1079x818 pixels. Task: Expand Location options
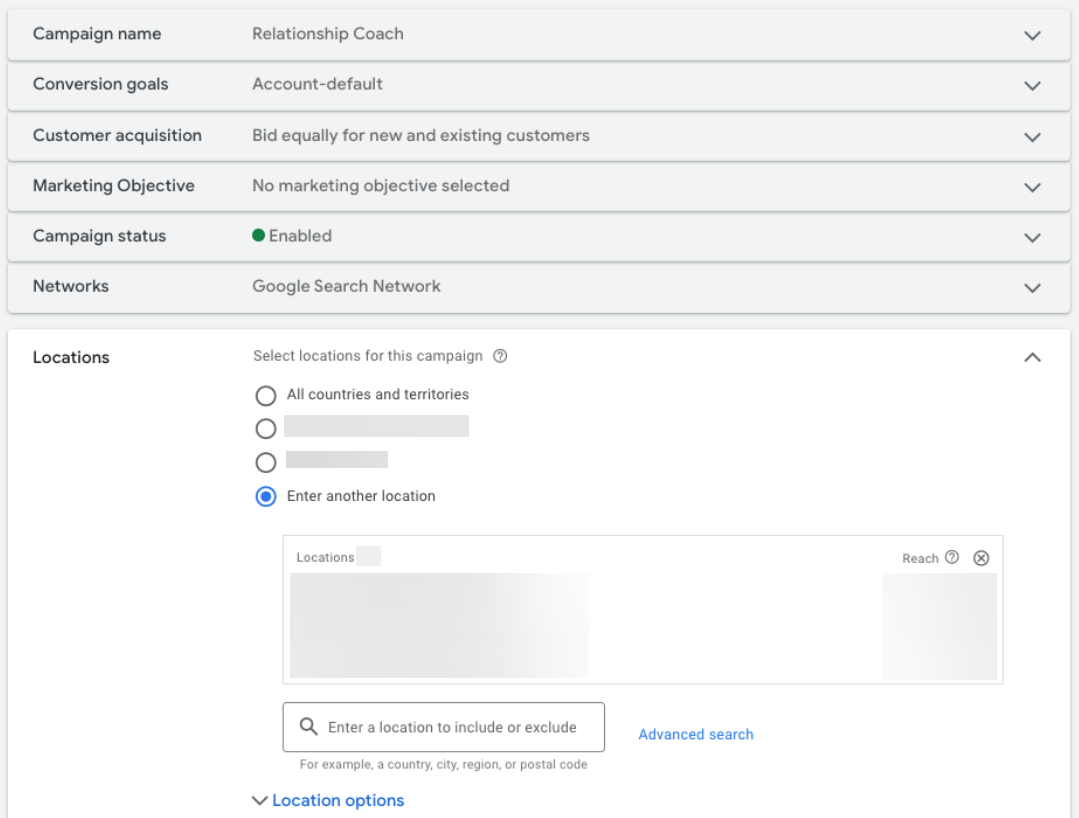point(329,801)
